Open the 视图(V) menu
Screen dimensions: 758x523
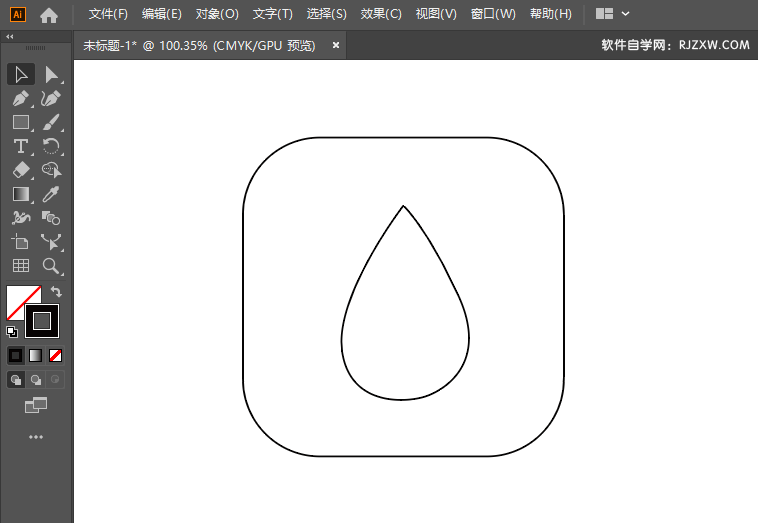pos(436,14)
